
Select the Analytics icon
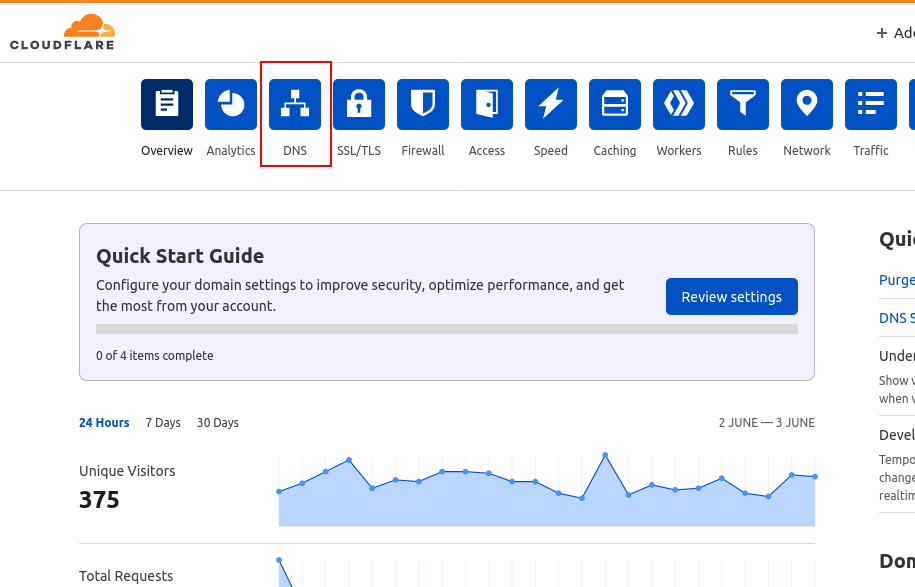231,104
